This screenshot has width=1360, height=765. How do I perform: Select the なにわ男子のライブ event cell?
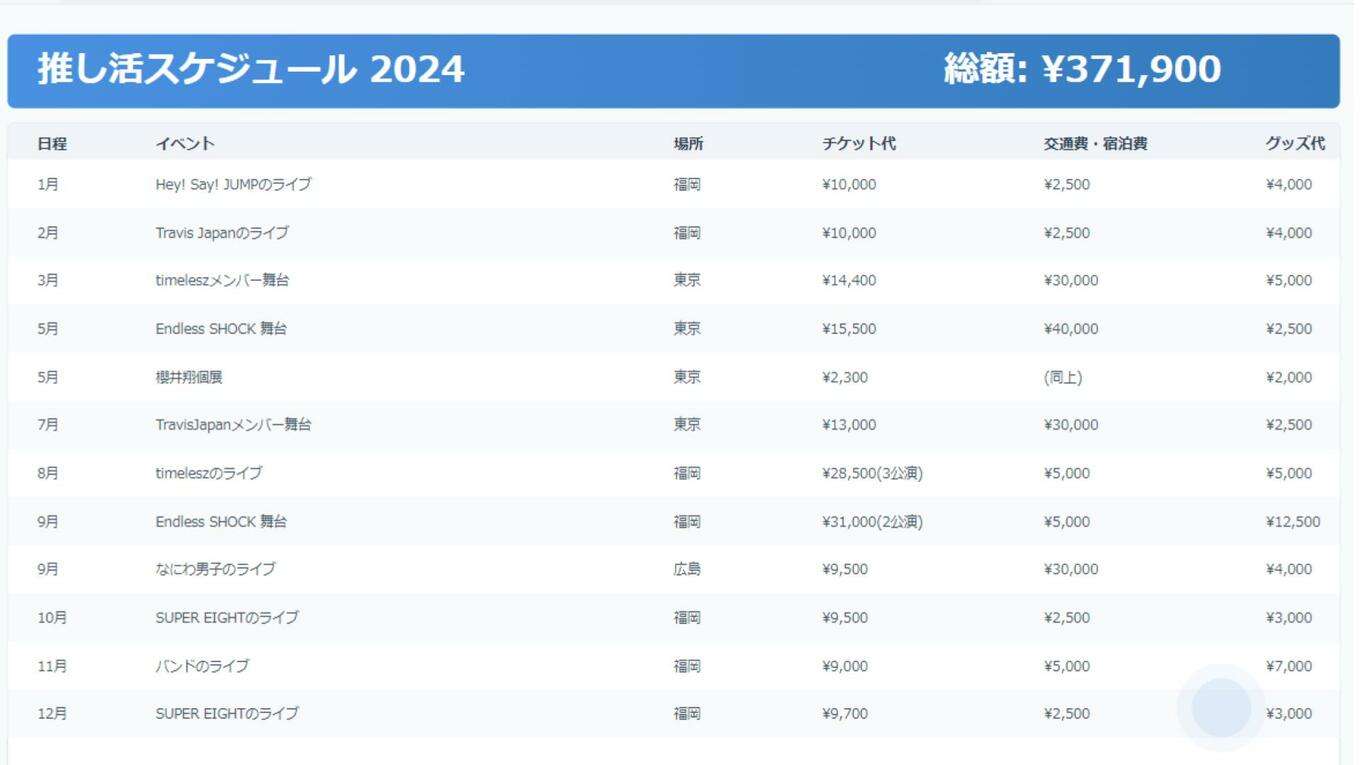click(x=215, y=569)
